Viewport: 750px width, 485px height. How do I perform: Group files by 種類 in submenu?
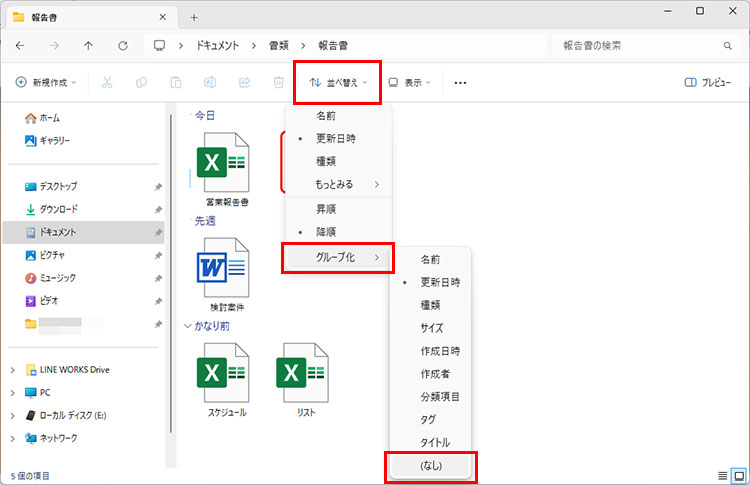[x=431, y=305]
